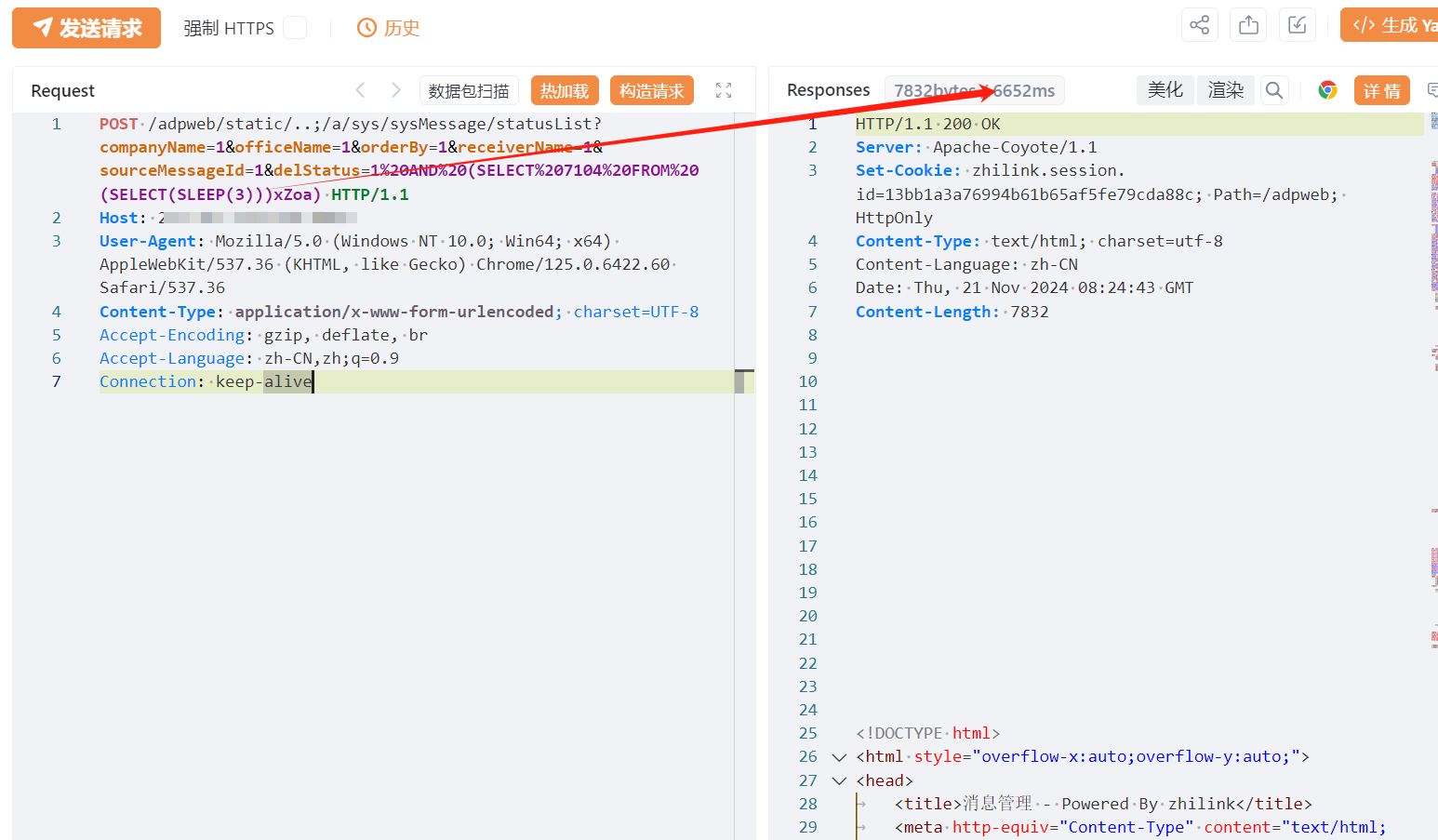Click the Host header line

coord(229,218)
